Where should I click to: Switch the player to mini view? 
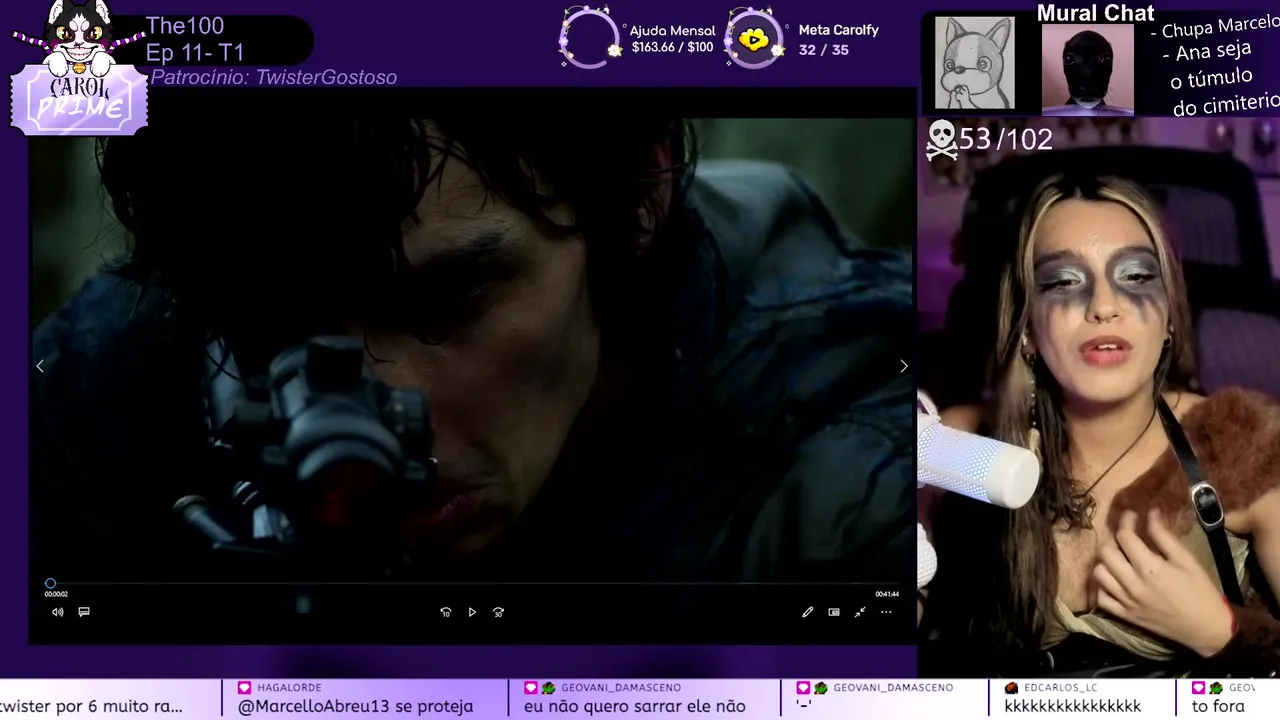[834, 612]
